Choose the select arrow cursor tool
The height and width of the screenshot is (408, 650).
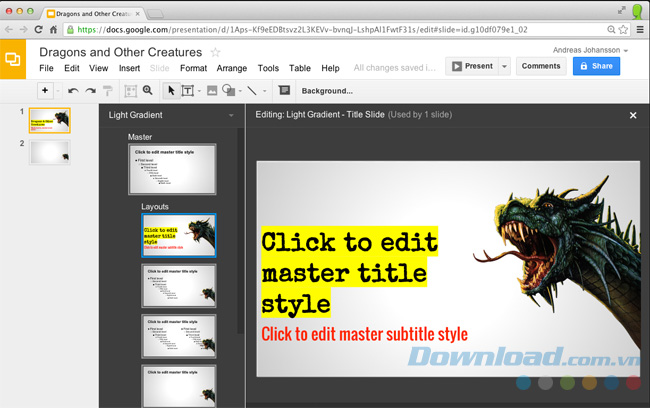coord(171,90)
